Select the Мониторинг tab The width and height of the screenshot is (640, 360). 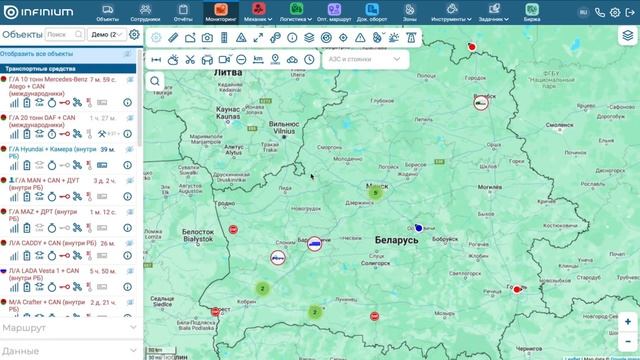click(x=221, y=12)
